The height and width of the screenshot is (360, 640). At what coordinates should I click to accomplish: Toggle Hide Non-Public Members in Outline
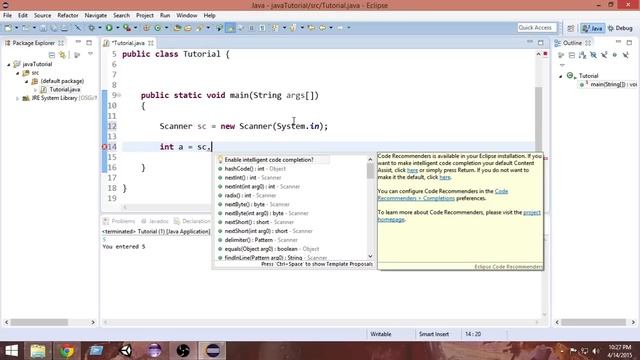click(x=615, y=55)
